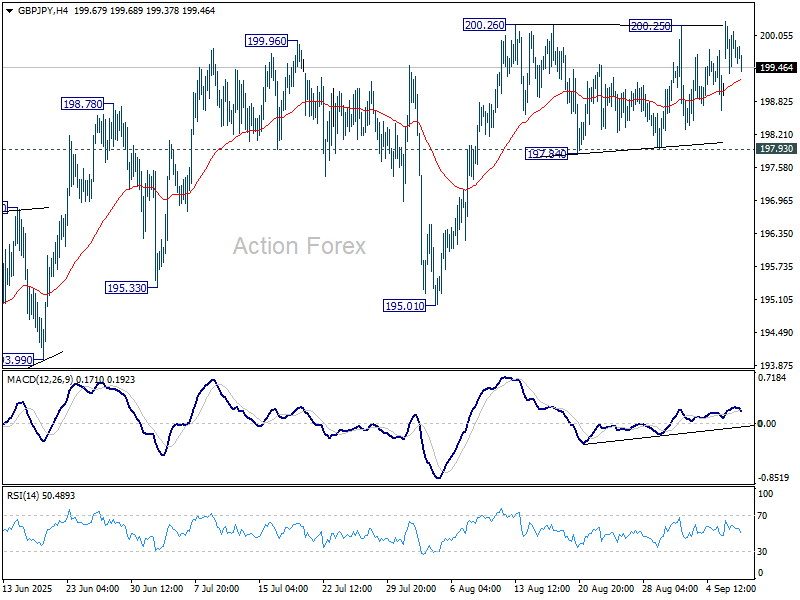This screenshot has height=600, width=800.
Task: Click the 6 Aug 04:00 time marker
Action: [475, 587]
